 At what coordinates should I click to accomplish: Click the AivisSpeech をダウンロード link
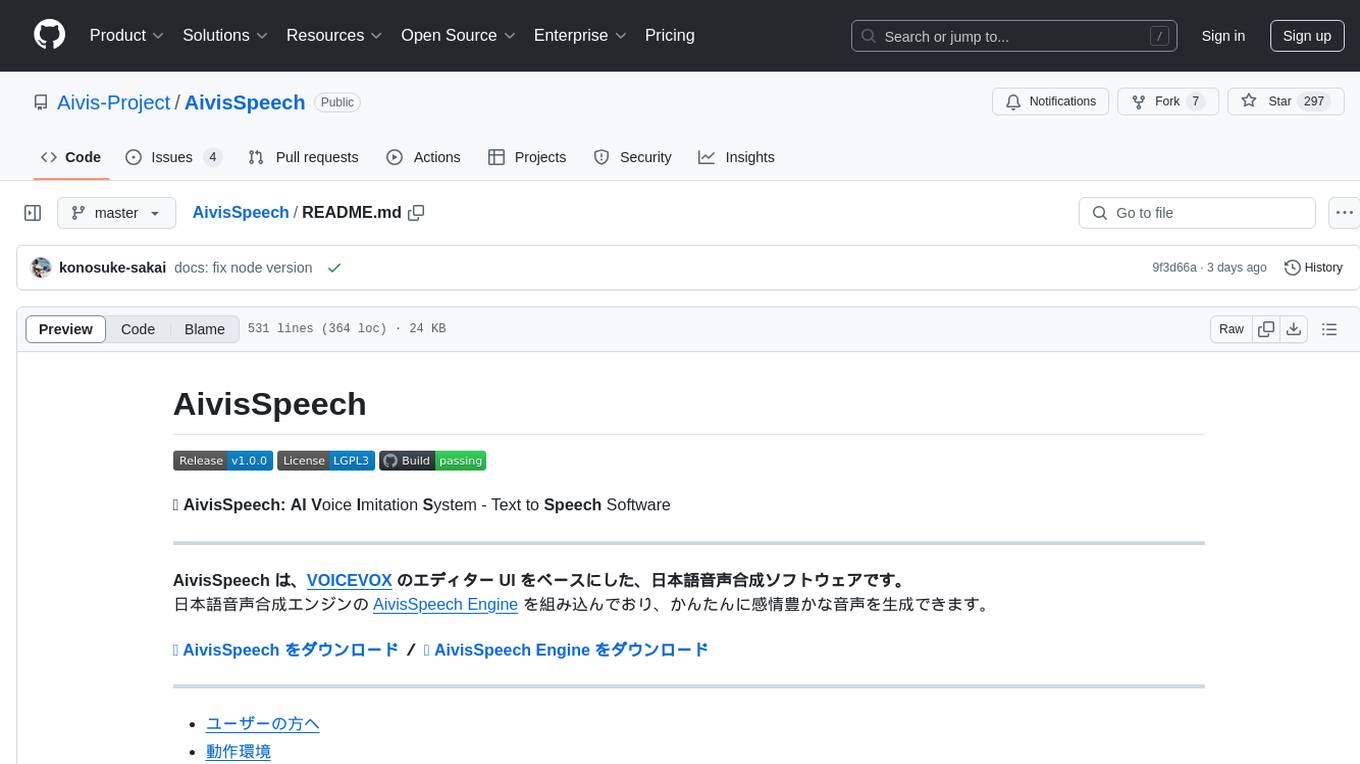(286, 650)
